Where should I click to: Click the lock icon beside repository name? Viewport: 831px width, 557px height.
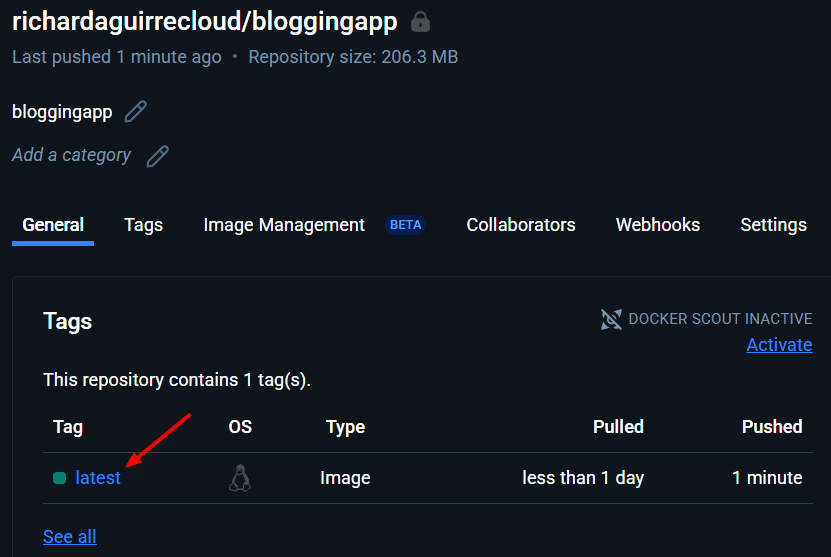[420, 22]
